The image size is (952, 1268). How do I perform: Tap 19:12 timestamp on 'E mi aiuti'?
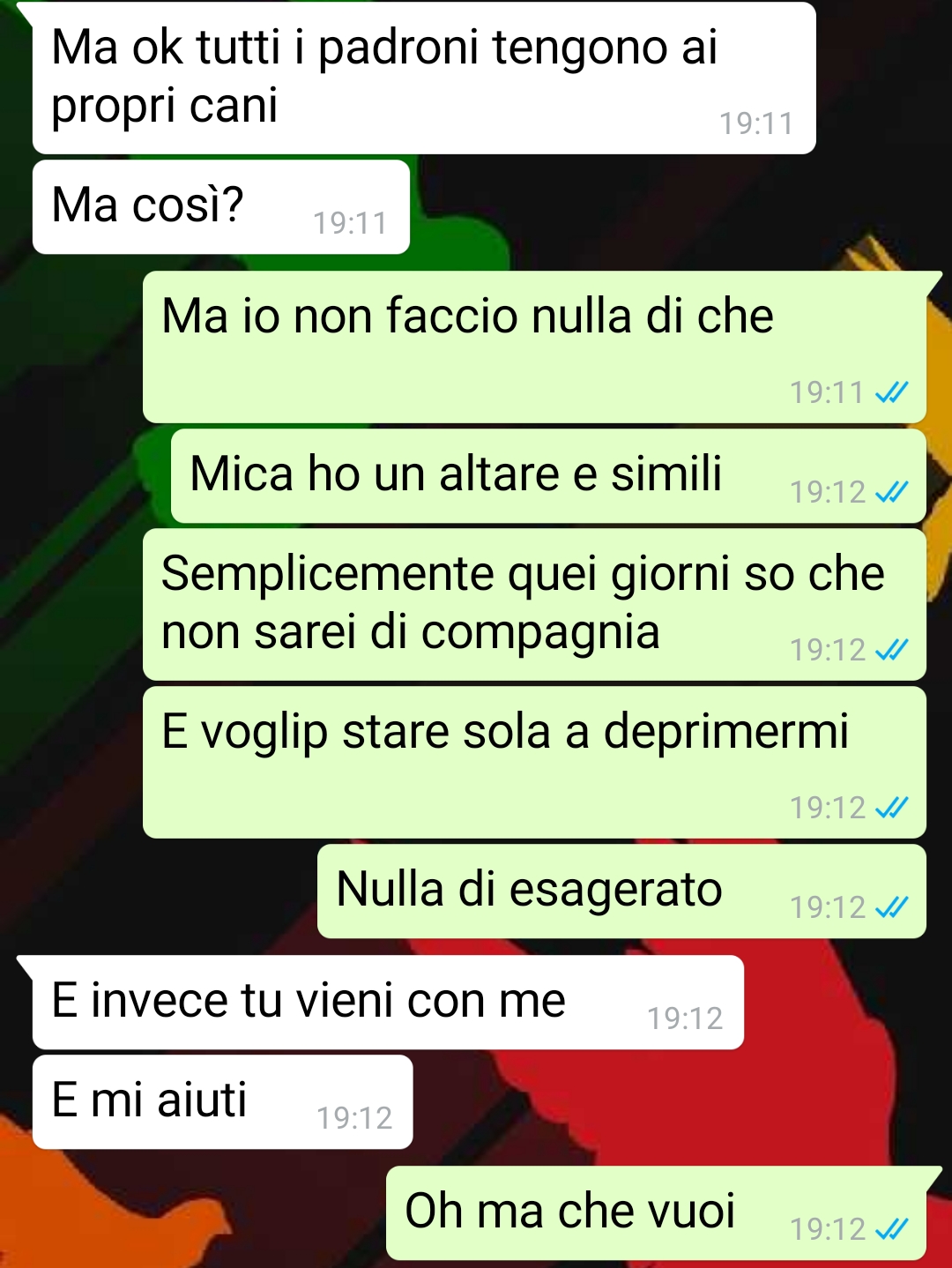click(x=354, y=1118)
